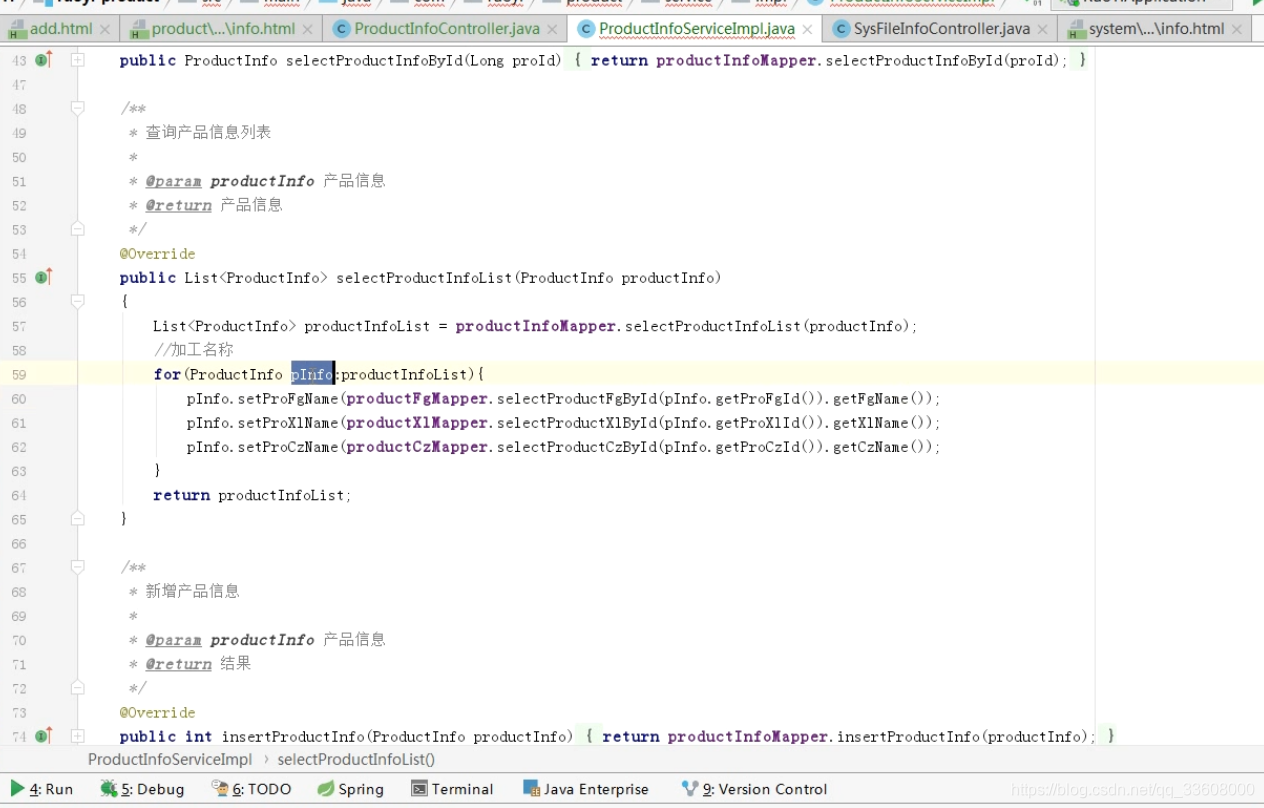Click the 查询产品信息列表 comment text
Viewport: 1264px width, 808px height.
[208, 132]
